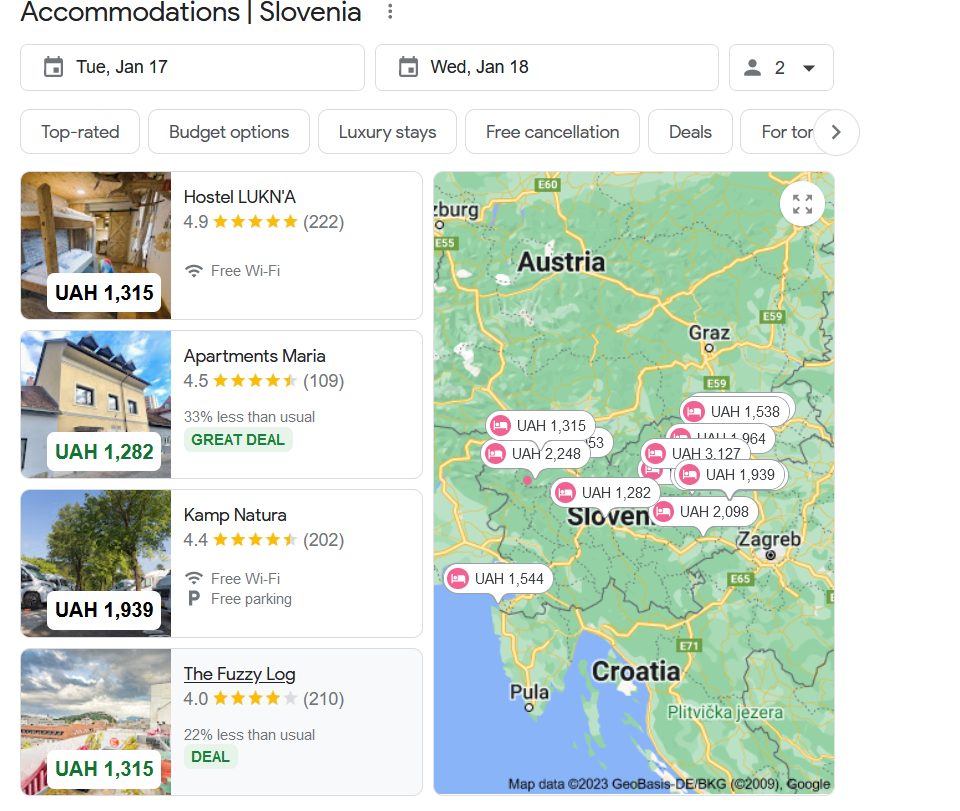Open the check-out date Wed, Jan 18
The height and width of the screenshot is (811, 960).
(546, 68)
